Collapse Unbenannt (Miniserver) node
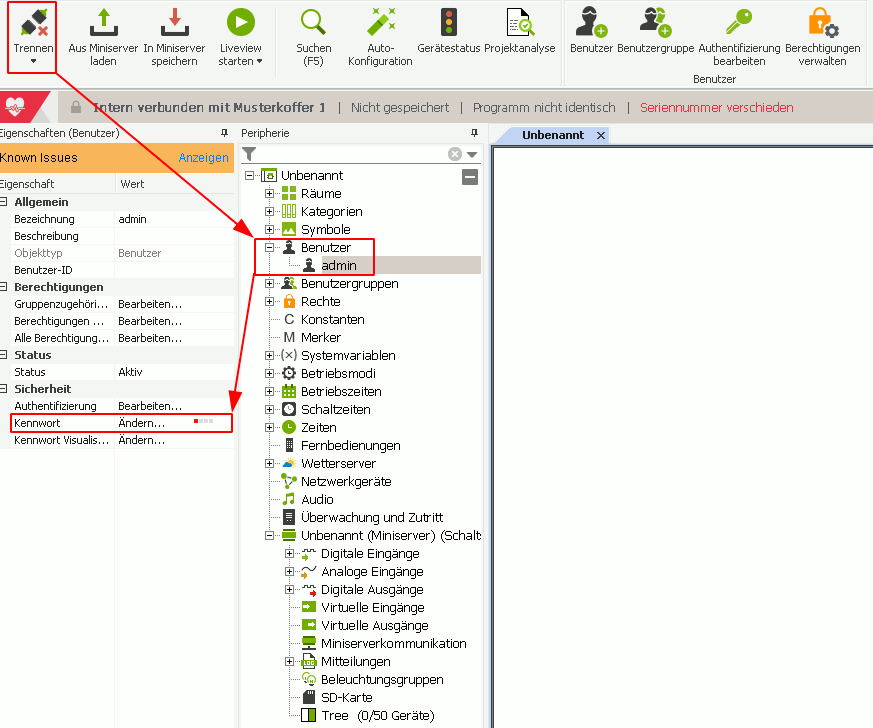The width and height of the screenshot is (873, 728). [x=269, y=535]
